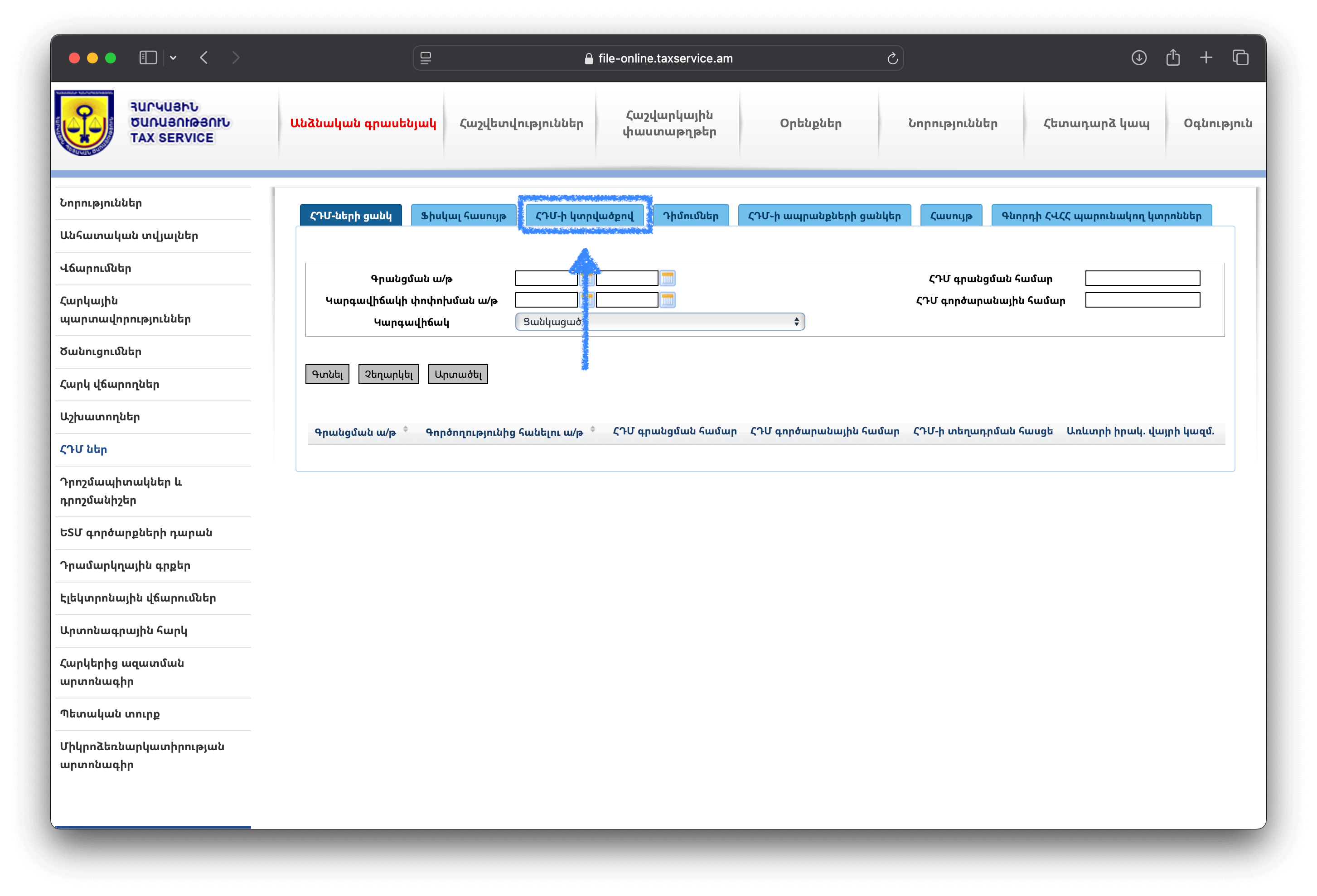1317x896 pixels.
Task: Sort by Գրանցման ա/թ column arrows
Action: point(406,430)
